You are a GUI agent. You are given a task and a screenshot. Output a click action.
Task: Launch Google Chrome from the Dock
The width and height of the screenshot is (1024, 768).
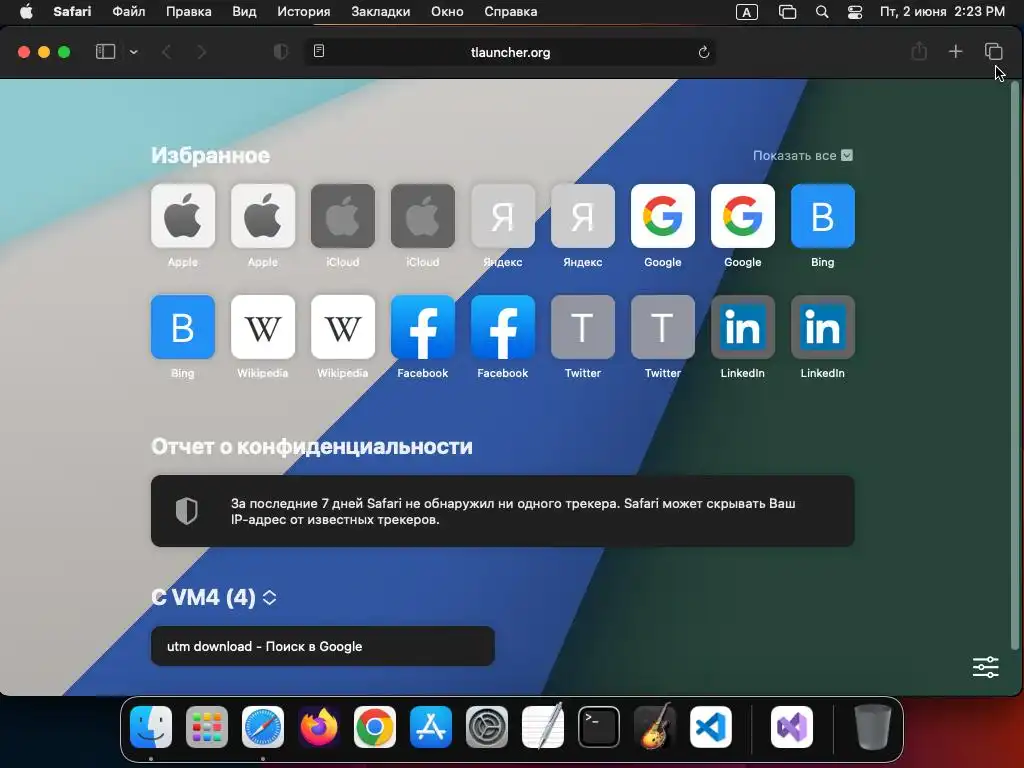coord(375,727)
